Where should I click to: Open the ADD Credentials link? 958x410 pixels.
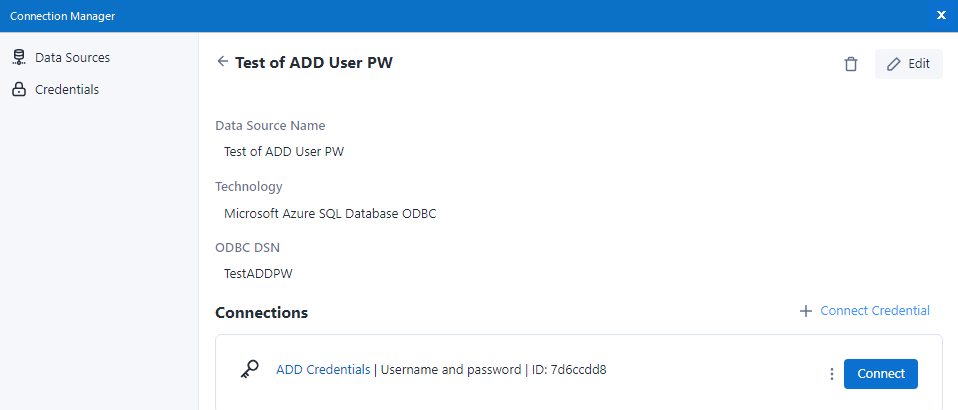322,370
